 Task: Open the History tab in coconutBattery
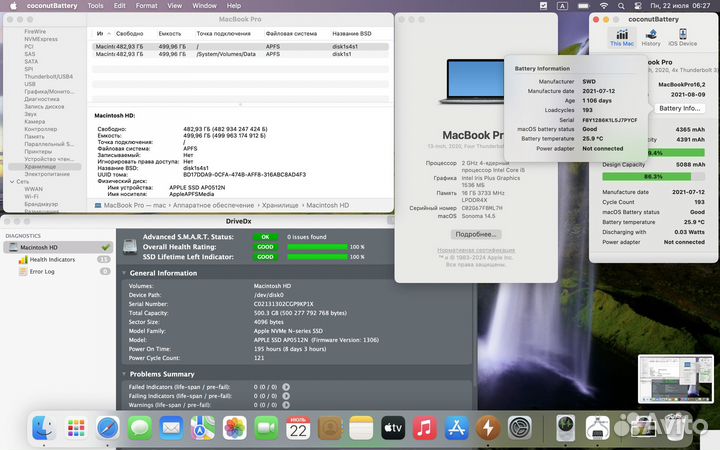coord(651,37)
